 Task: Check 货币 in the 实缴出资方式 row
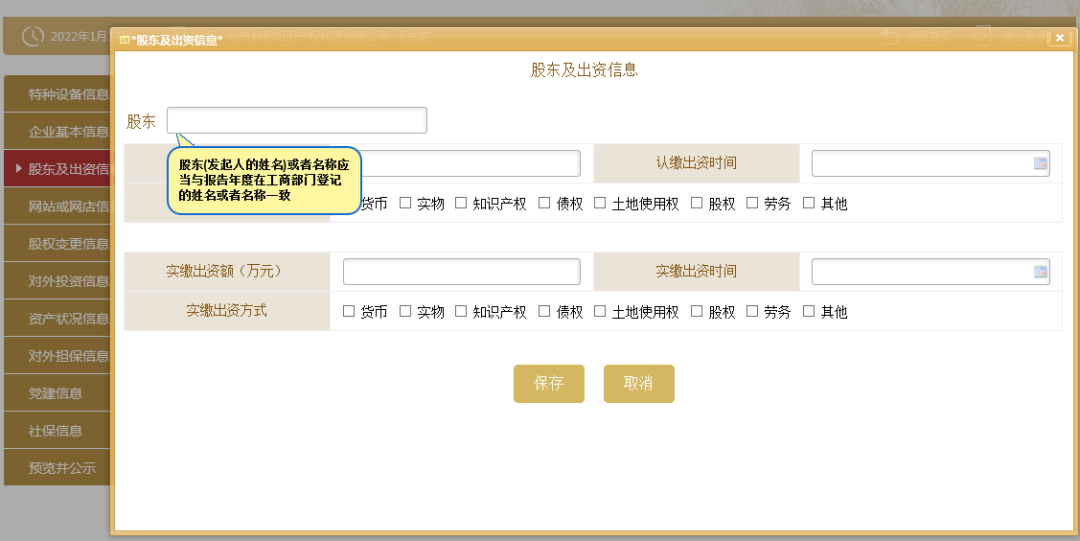point(349,312)
